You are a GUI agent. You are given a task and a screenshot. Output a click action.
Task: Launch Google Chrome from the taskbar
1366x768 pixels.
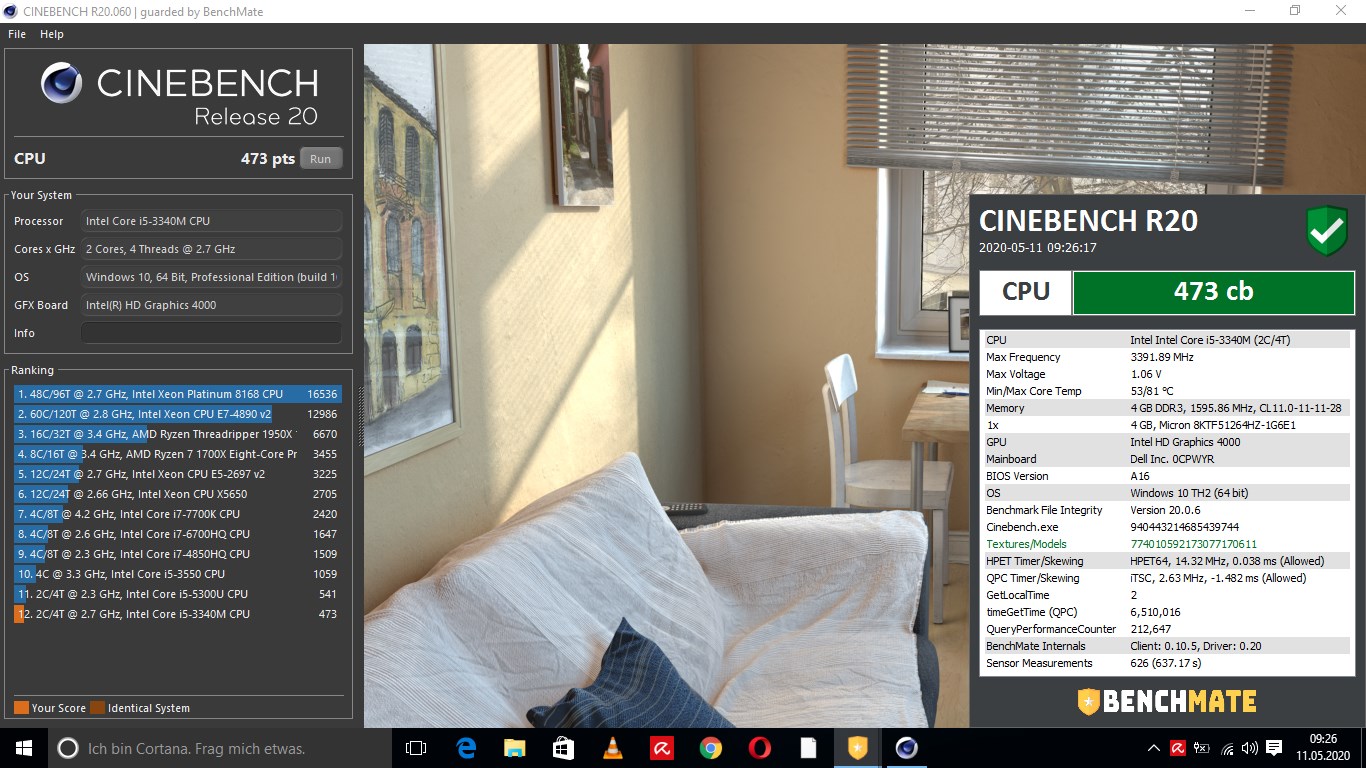[x=710, y=748]
